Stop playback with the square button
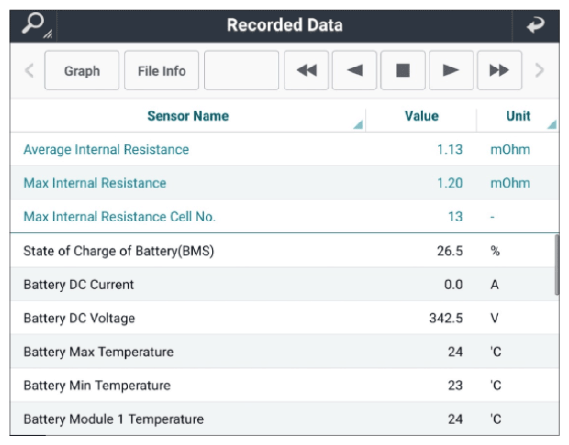The image size is (569, 445). coord(403,70)
